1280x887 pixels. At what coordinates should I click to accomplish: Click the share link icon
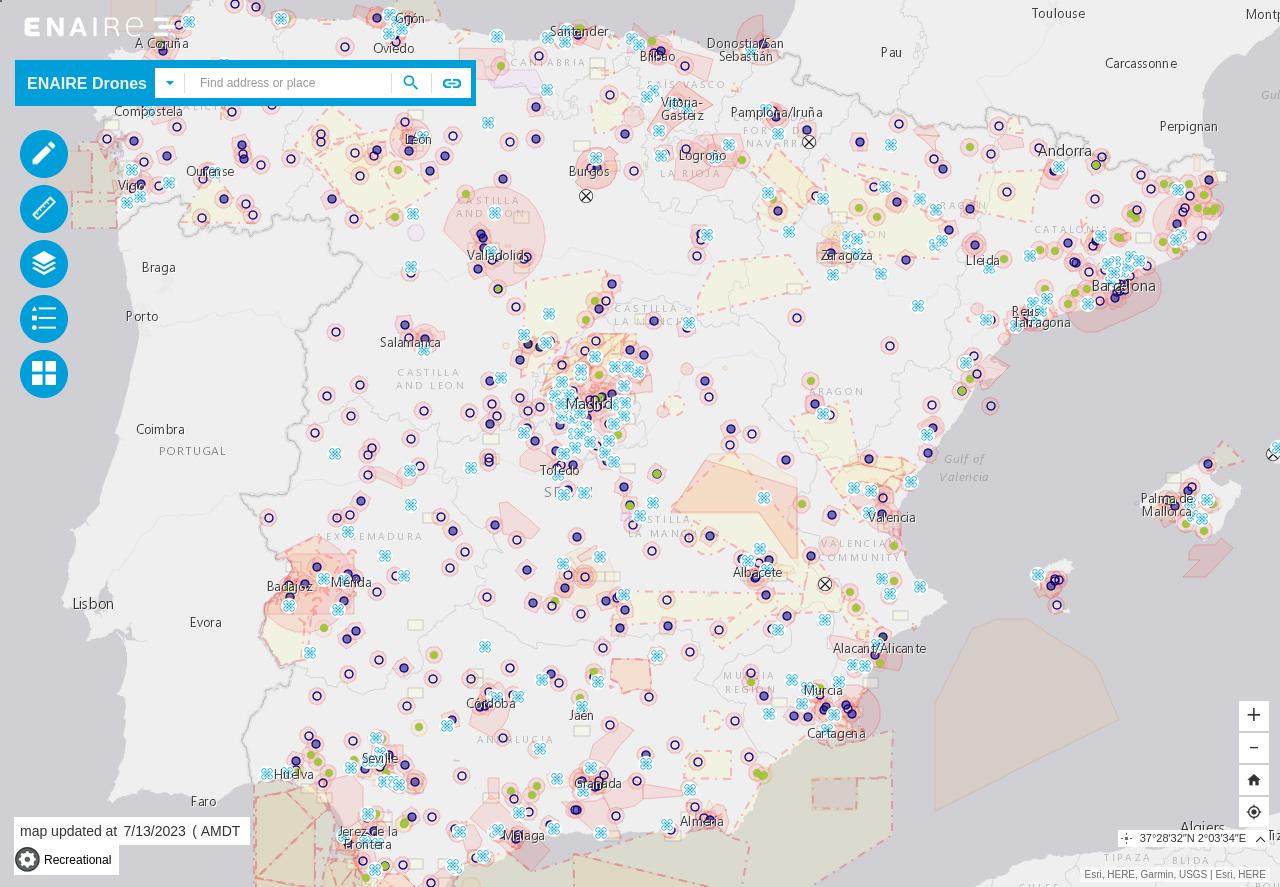point(452,83)
